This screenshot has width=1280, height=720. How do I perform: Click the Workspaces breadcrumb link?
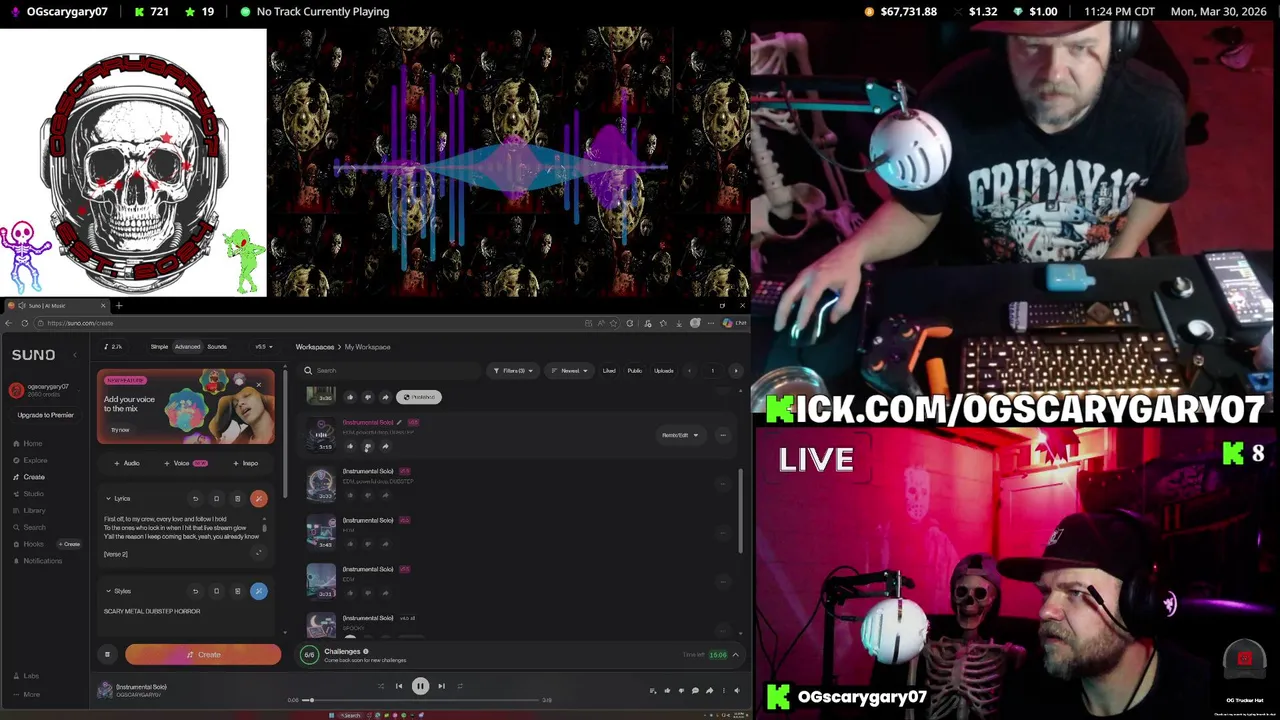[314, 347]
